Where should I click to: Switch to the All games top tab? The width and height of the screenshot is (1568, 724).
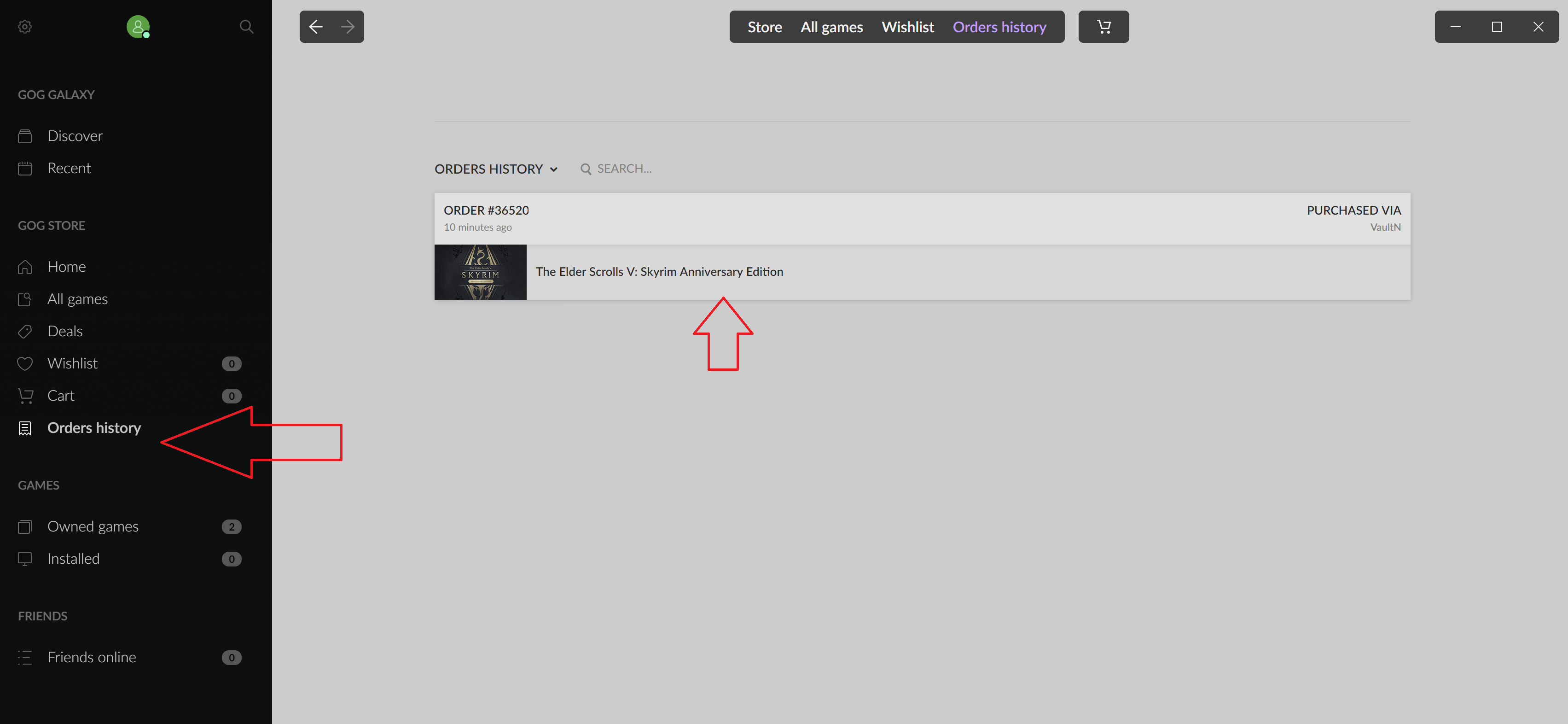[831, 27]
